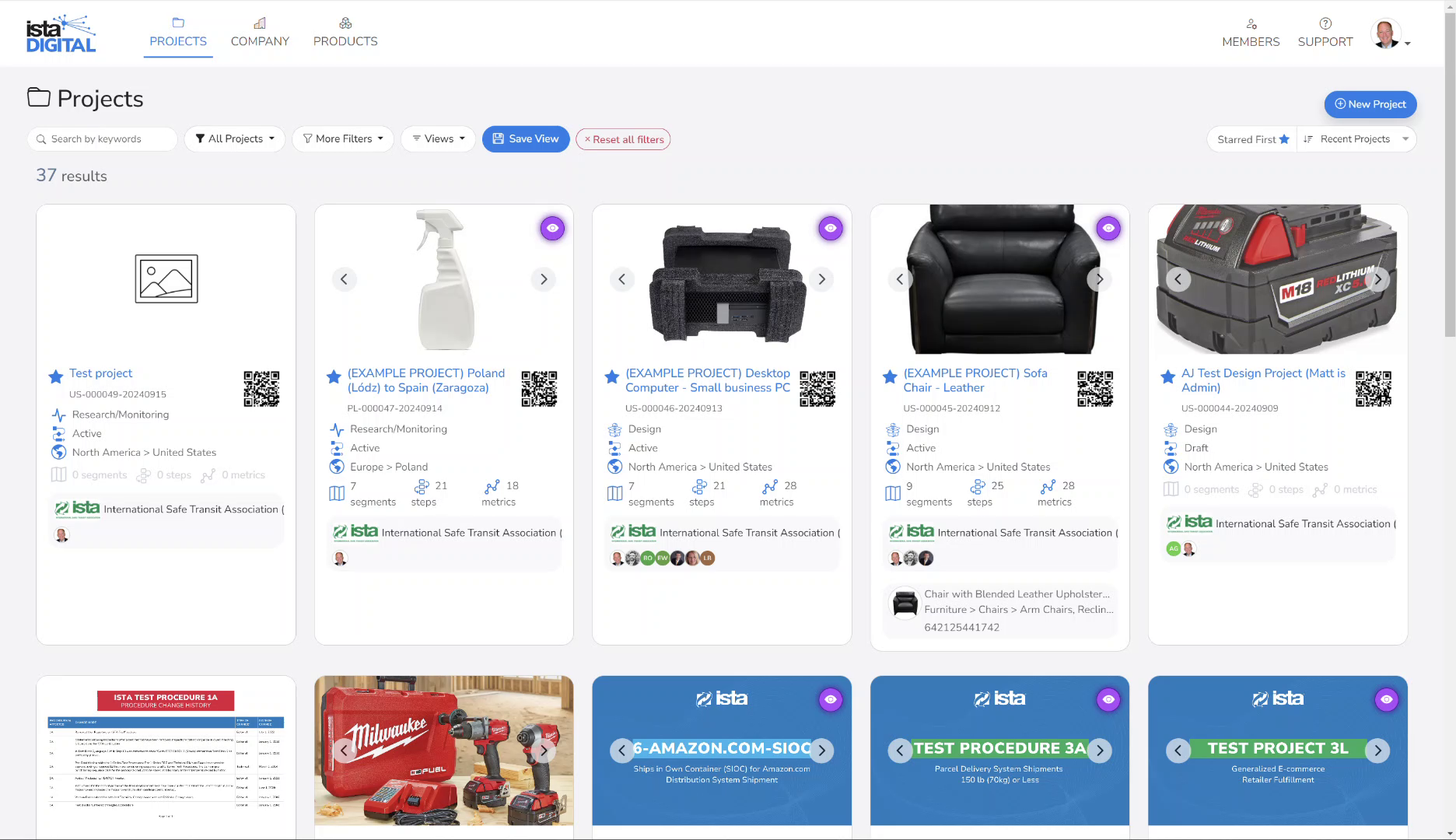Open the Recent Projects sort dropdown
This screenshot has width=1456, height=840.
pos(1356,140)
